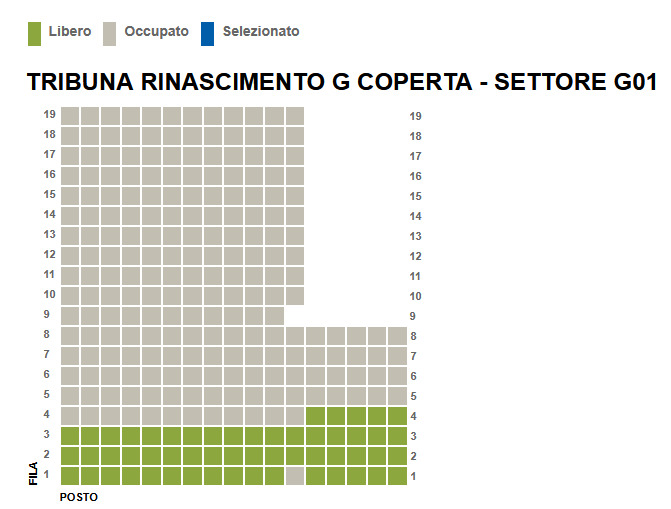Click the leftmost occupied seat in row 19
Screen dimensions: 671x509
[70, 116]
